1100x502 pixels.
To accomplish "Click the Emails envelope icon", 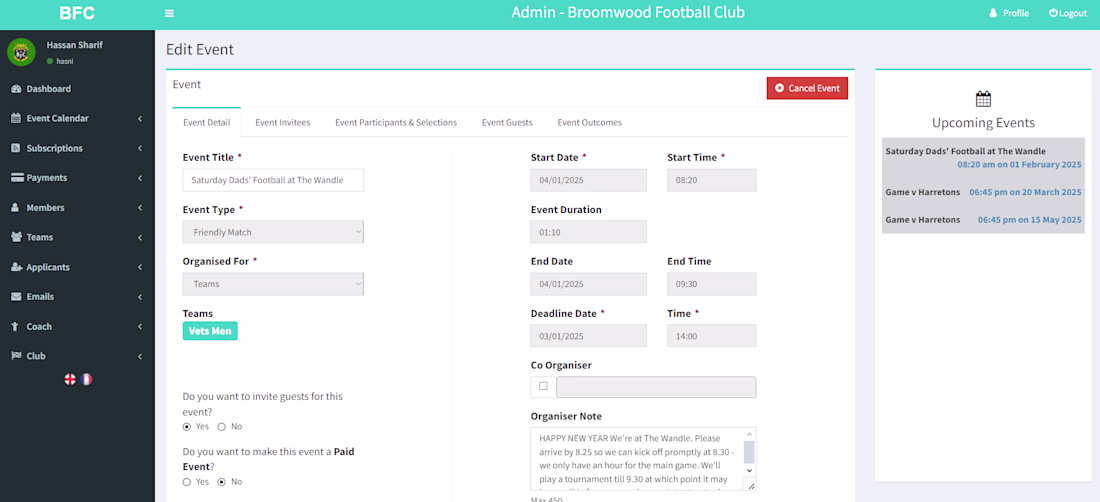I will tap(16, 297).
